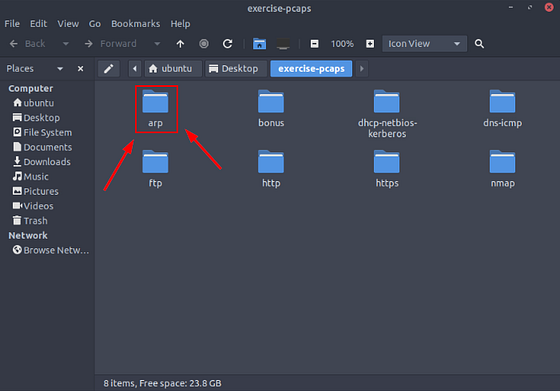The image size is (560, 391).
Task: Open Pictures in sidebar
Action: click(35, 191)
